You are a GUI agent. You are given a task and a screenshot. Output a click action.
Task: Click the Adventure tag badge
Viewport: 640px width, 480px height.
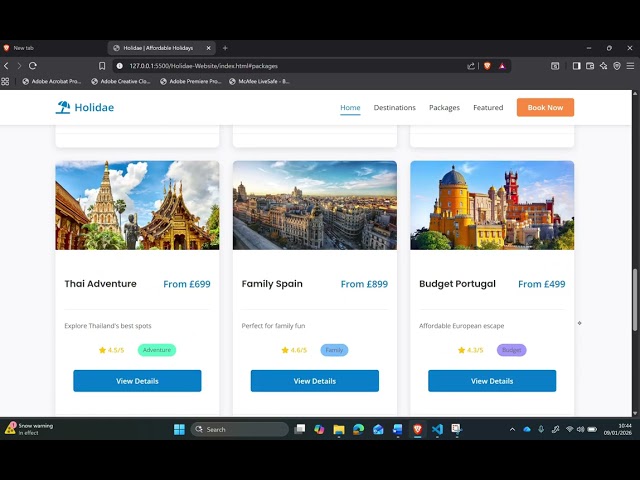[x=157, y=350]
